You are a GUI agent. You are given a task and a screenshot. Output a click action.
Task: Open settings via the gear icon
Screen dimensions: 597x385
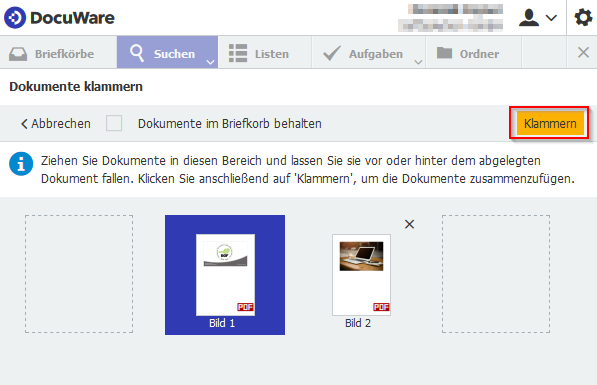coord(583,18)
